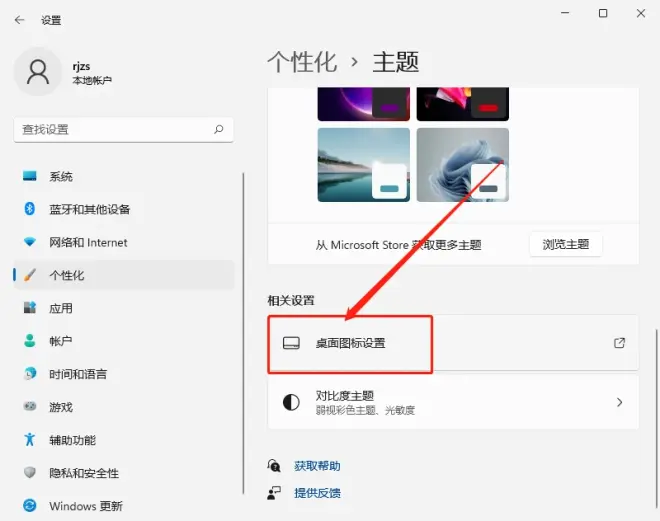Click the 设置 window title
660x521 pixels.
(x=51, y=20)
